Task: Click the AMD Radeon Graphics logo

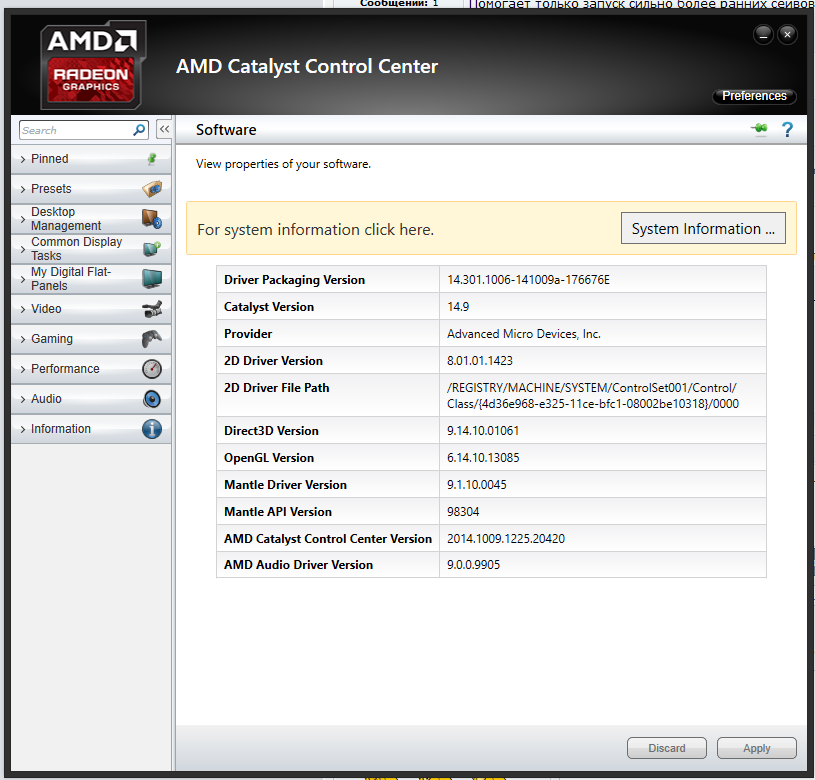Action: (93, 65)
